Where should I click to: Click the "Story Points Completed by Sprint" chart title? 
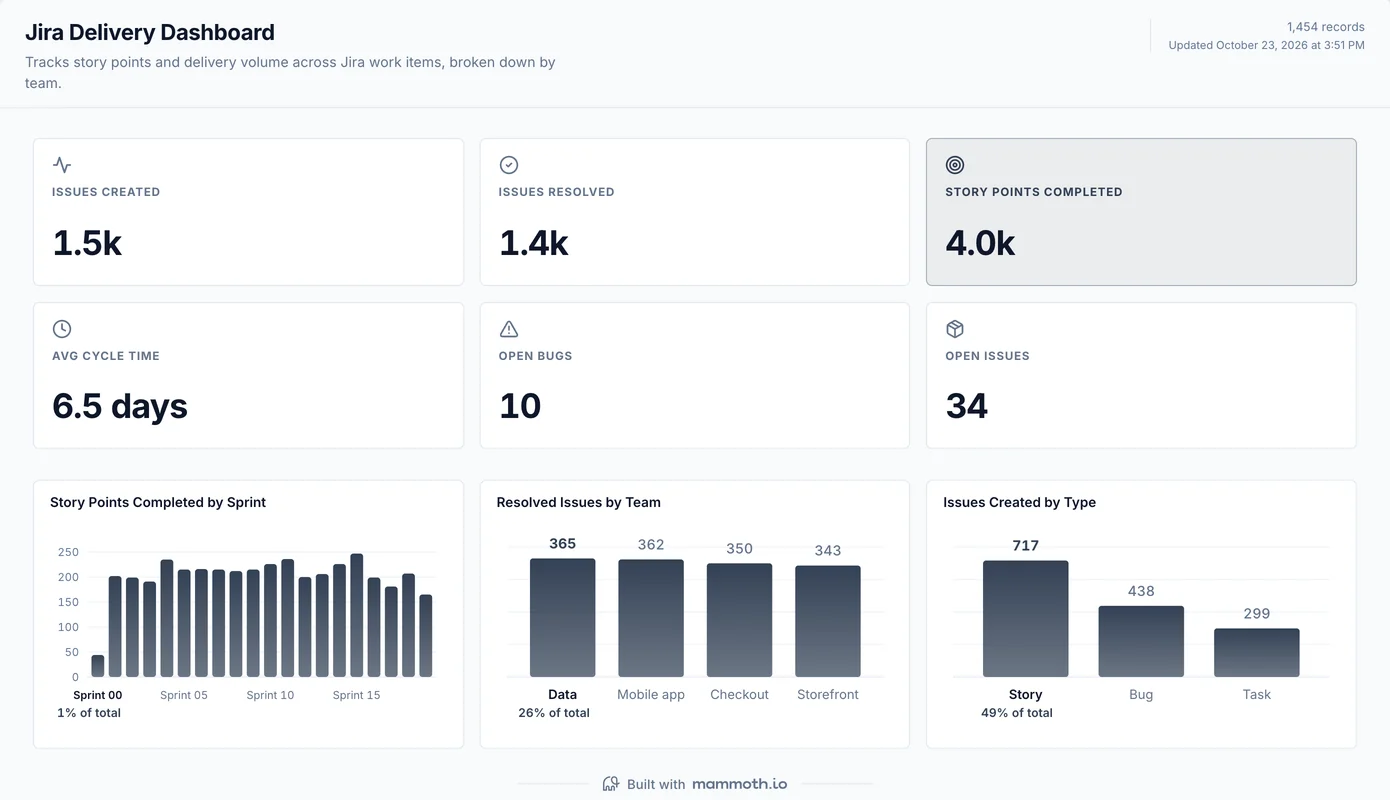(x=158, y=502)
